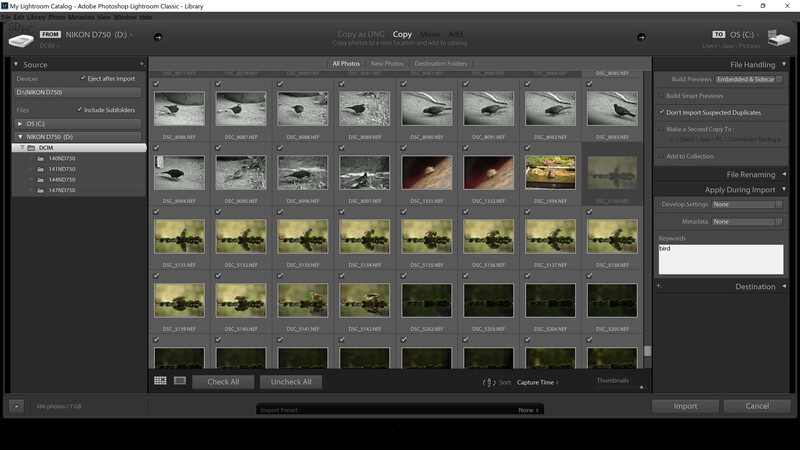Click into the Keywords text field
800x450 pixels.
pos(720,259)
